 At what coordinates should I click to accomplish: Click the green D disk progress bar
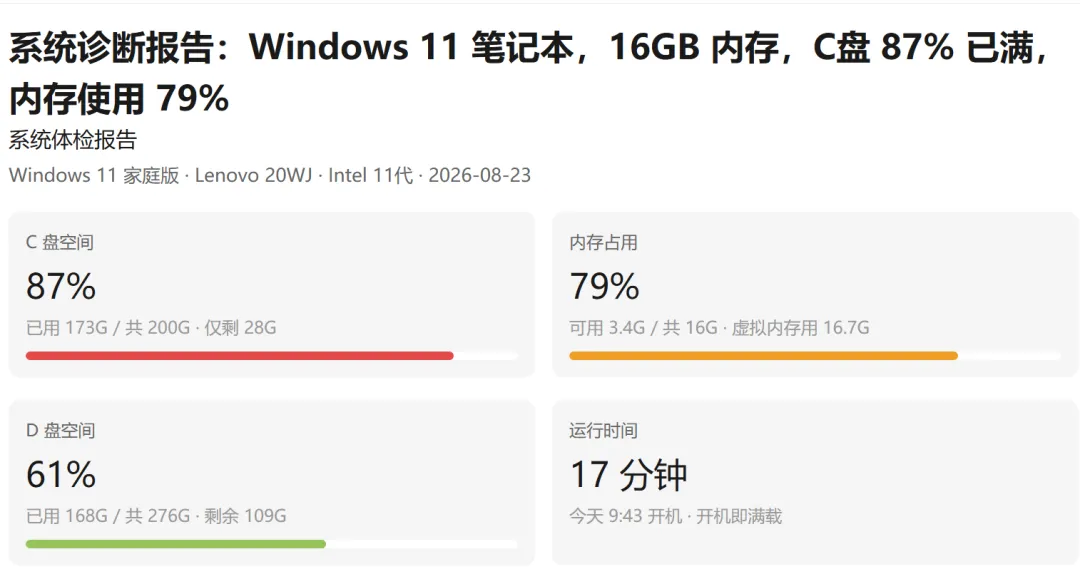[176, 544]
